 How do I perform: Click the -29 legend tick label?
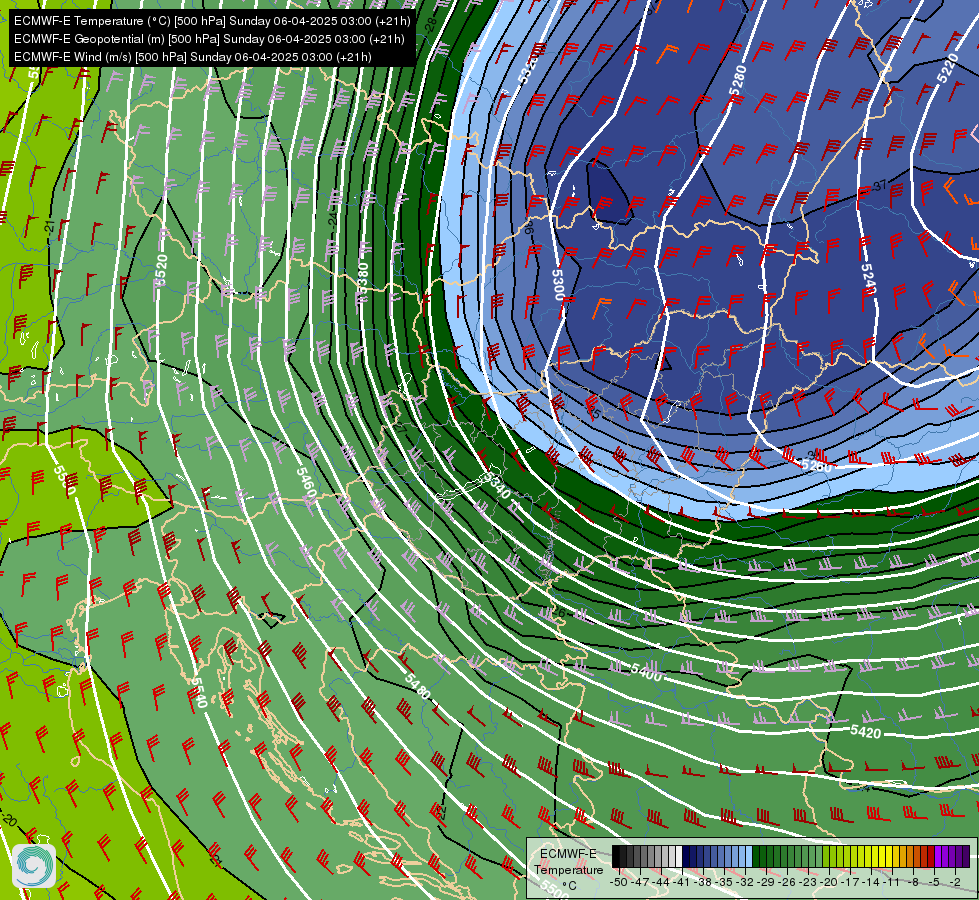[x=766, y=883]
